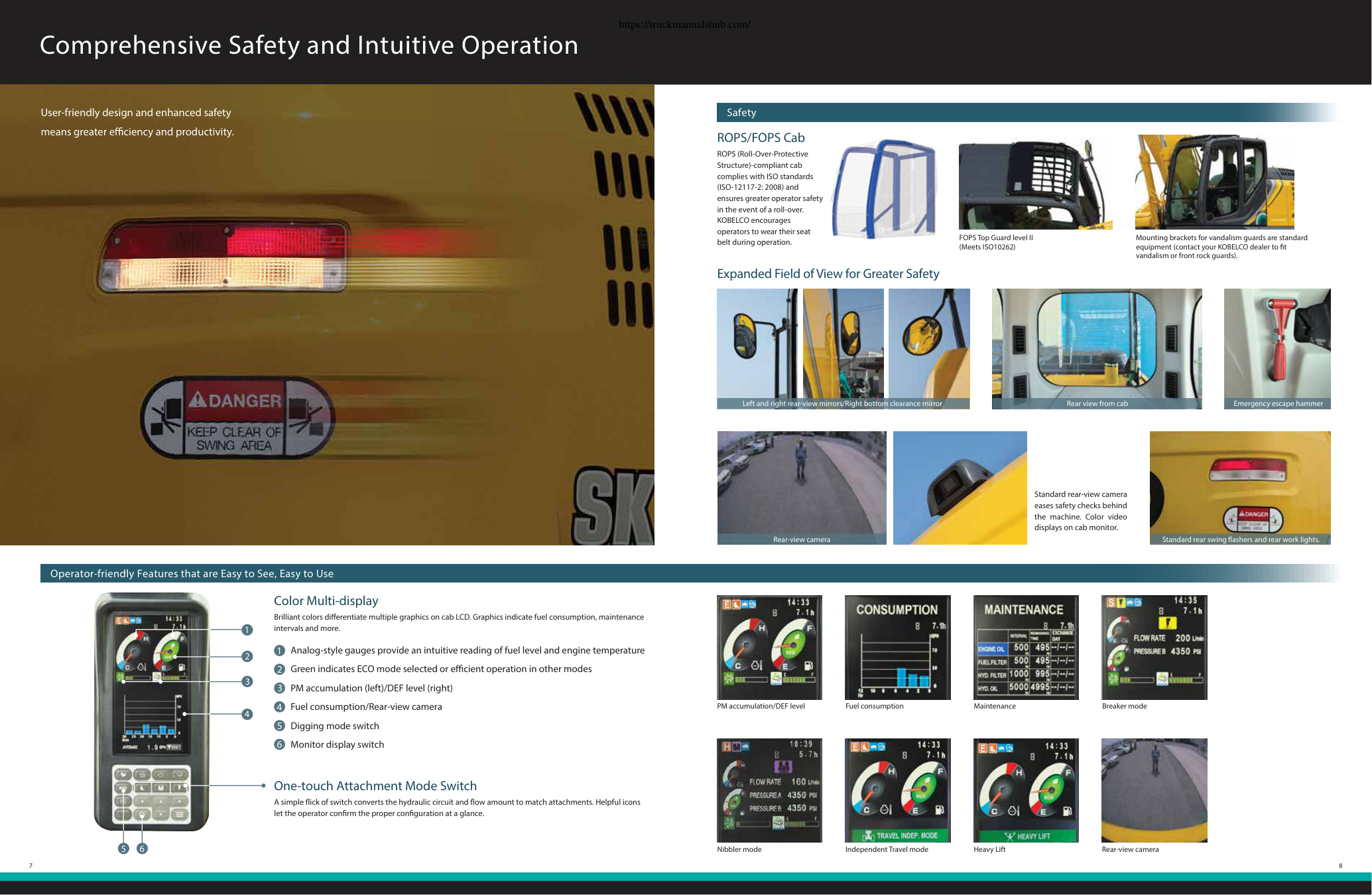Click the ROPS/FOPS Cab heading
The width and height of the screenshot is (1372, 895).
pyautogui.click(x=761, y=138)
